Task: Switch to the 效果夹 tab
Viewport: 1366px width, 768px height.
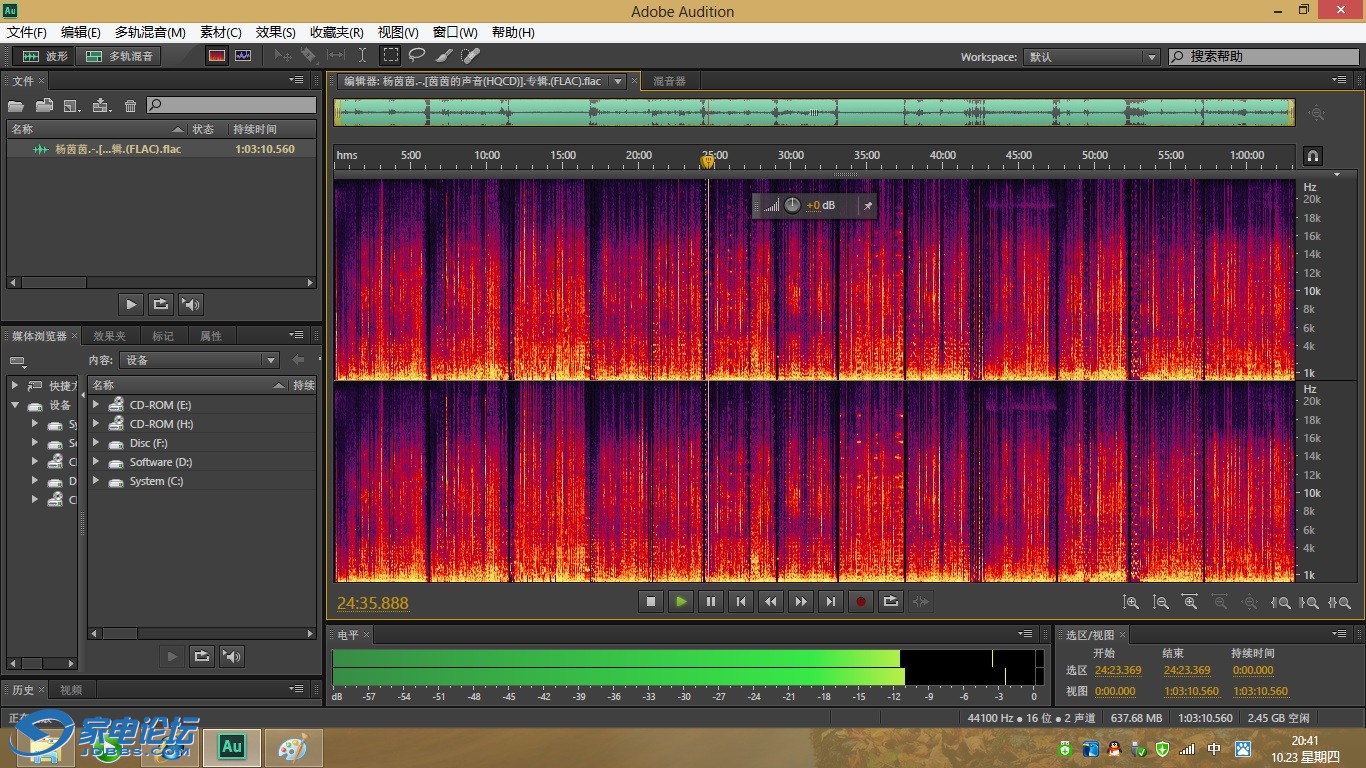Action: click(x=110, y=336)
